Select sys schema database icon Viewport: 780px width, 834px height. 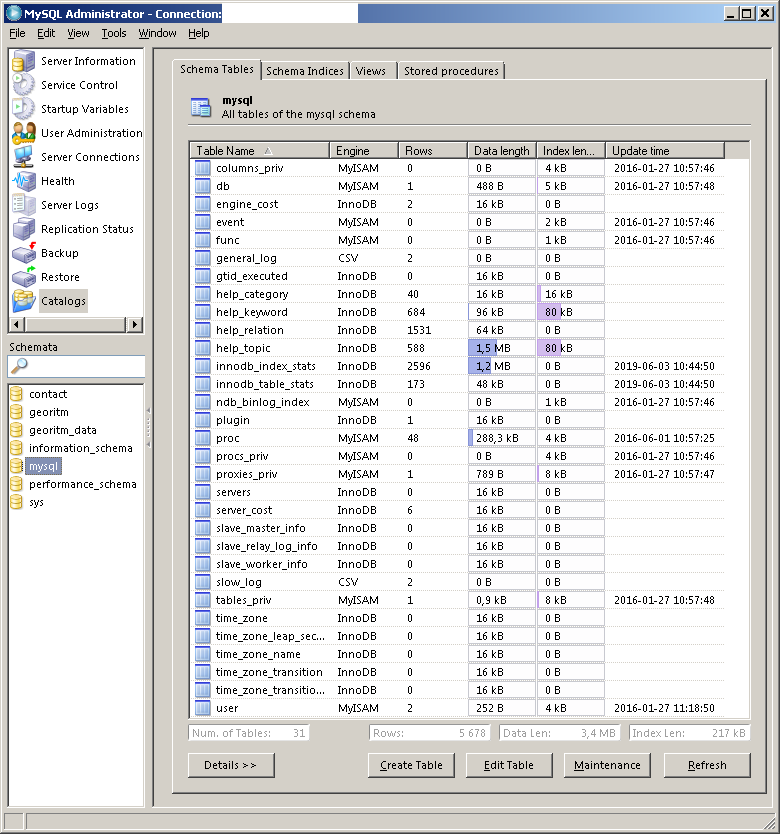(x=16, y=502)
